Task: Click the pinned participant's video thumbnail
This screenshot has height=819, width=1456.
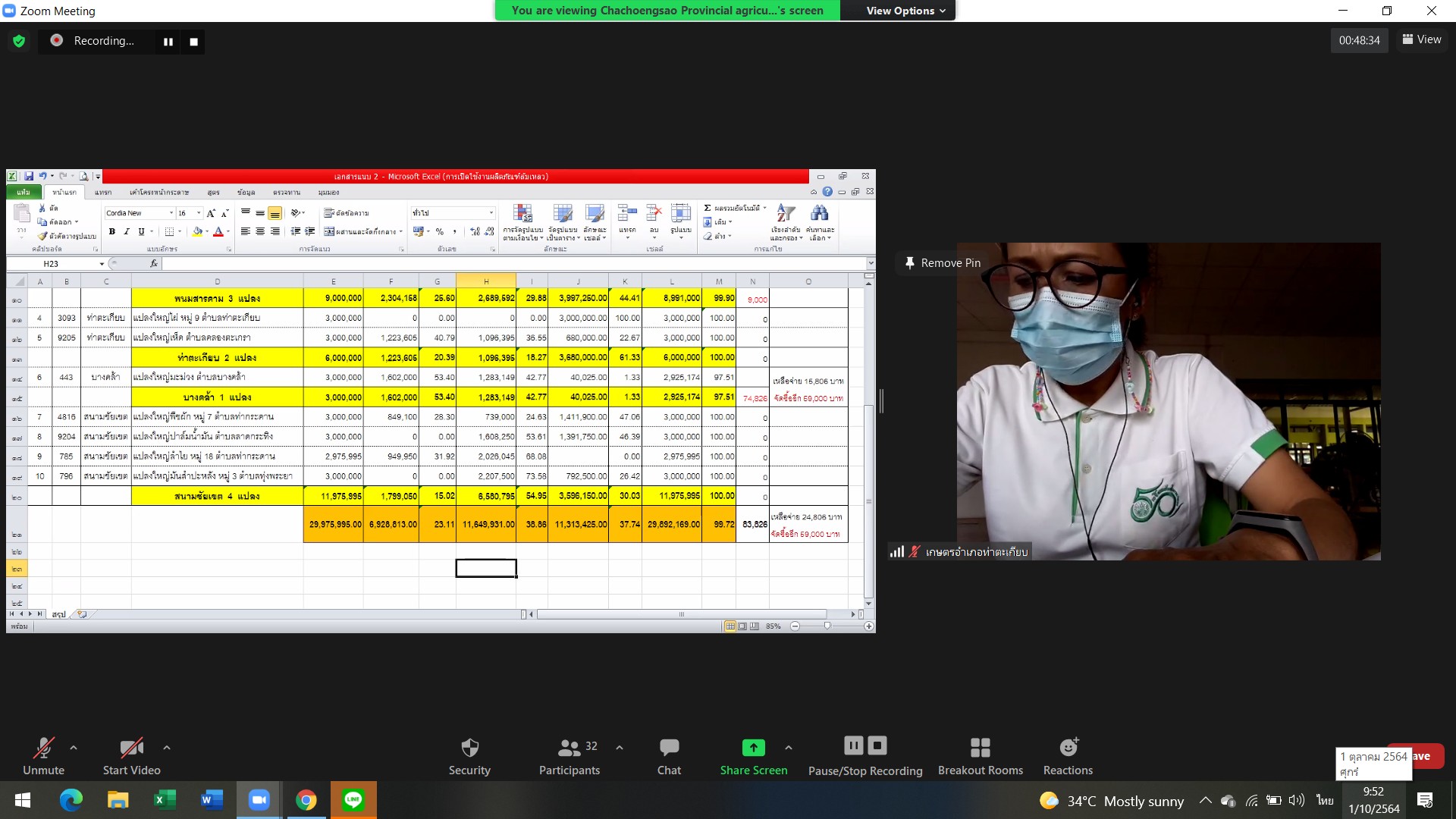Action: click(x=1168, y=402)
